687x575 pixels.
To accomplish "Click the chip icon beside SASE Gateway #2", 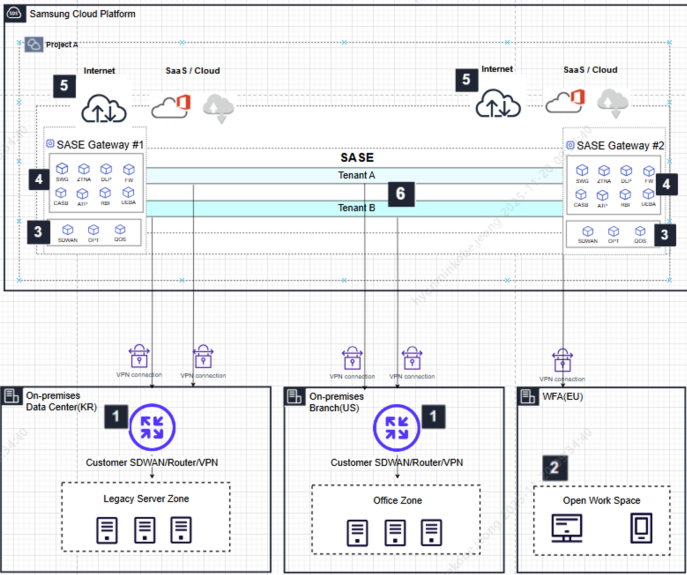I will click(x=570, y=145).
